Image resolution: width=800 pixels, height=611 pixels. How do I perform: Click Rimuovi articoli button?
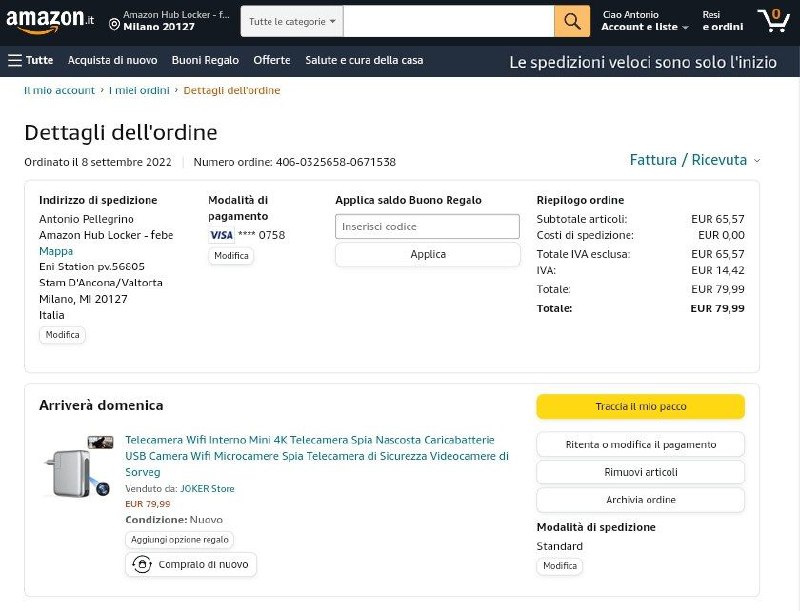pyautogui.click(x=640, y=472)
